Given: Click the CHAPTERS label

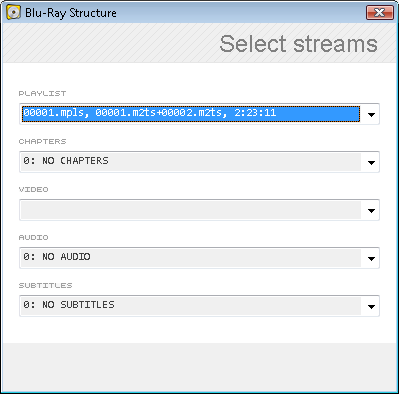Looking at the screenshot, I should [42, 141].
